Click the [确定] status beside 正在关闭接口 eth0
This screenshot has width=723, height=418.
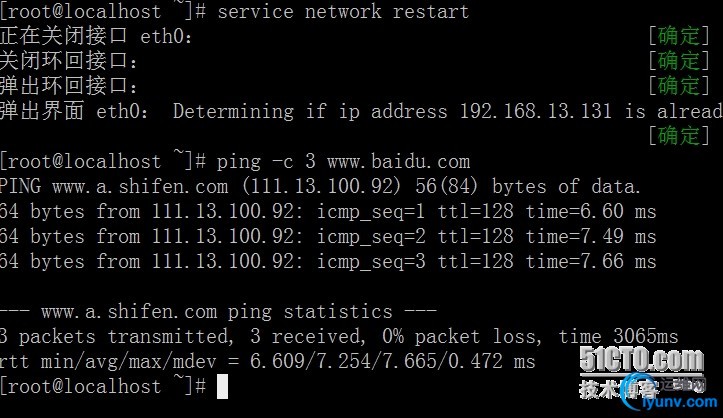click(678, 36)
